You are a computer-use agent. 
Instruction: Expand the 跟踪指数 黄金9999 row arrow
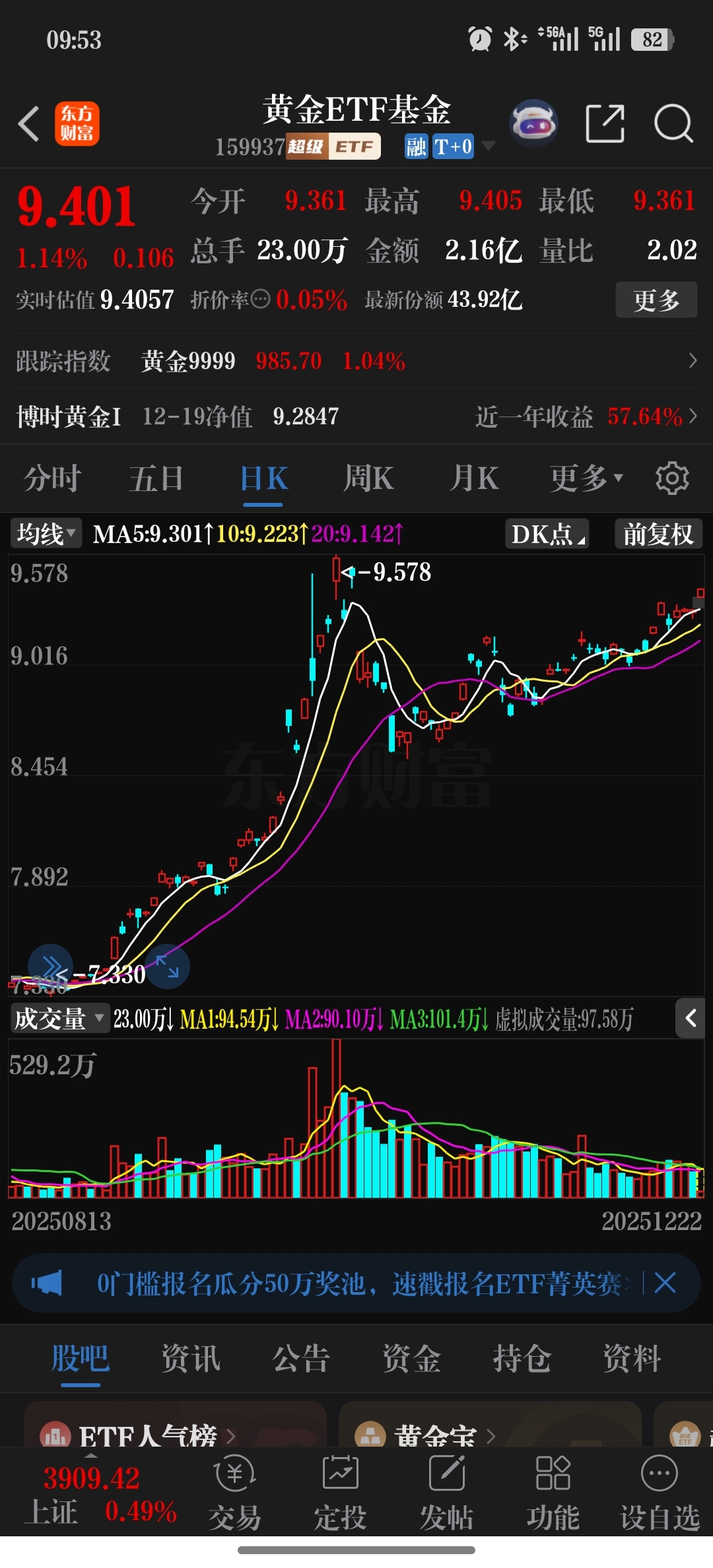tap(693, 361)
